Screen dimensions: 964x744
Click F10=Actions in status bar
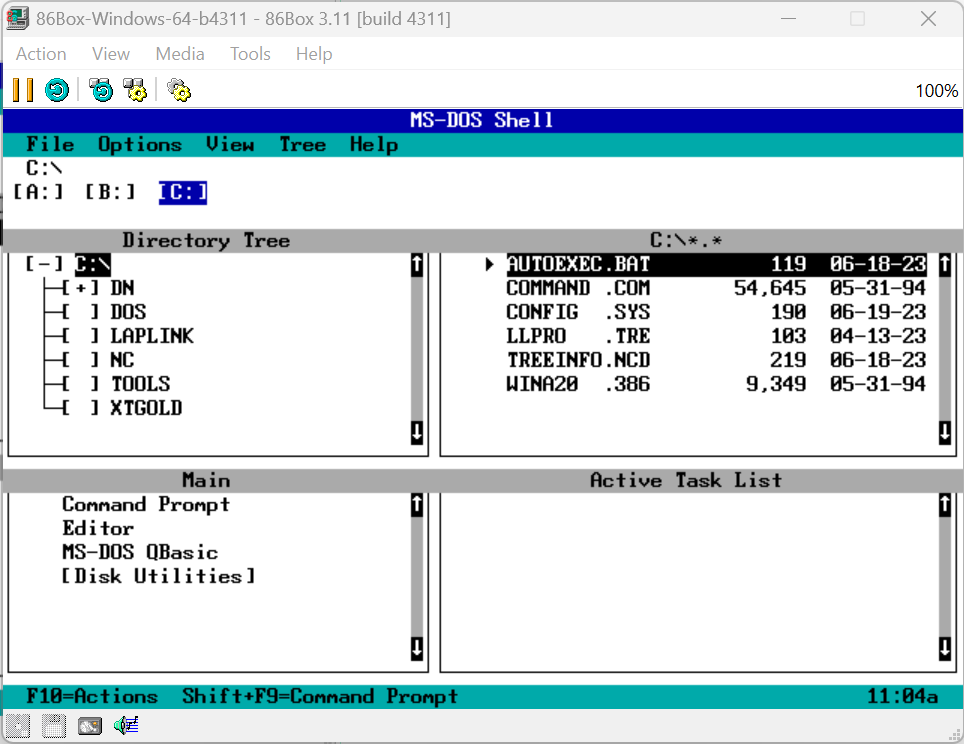(x=92, y=697)
